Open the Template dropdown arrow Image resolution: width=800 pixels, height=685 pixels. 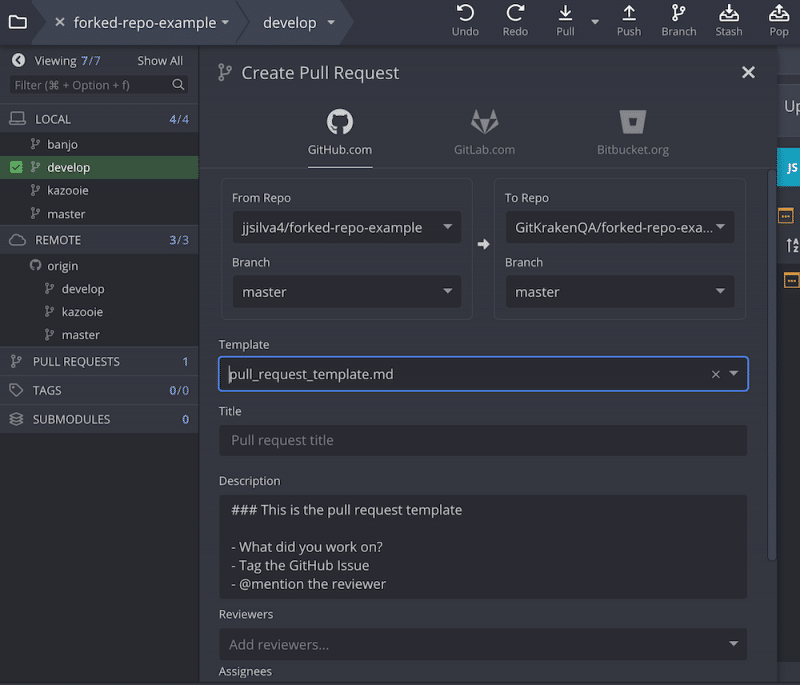(x=734, y=374)
